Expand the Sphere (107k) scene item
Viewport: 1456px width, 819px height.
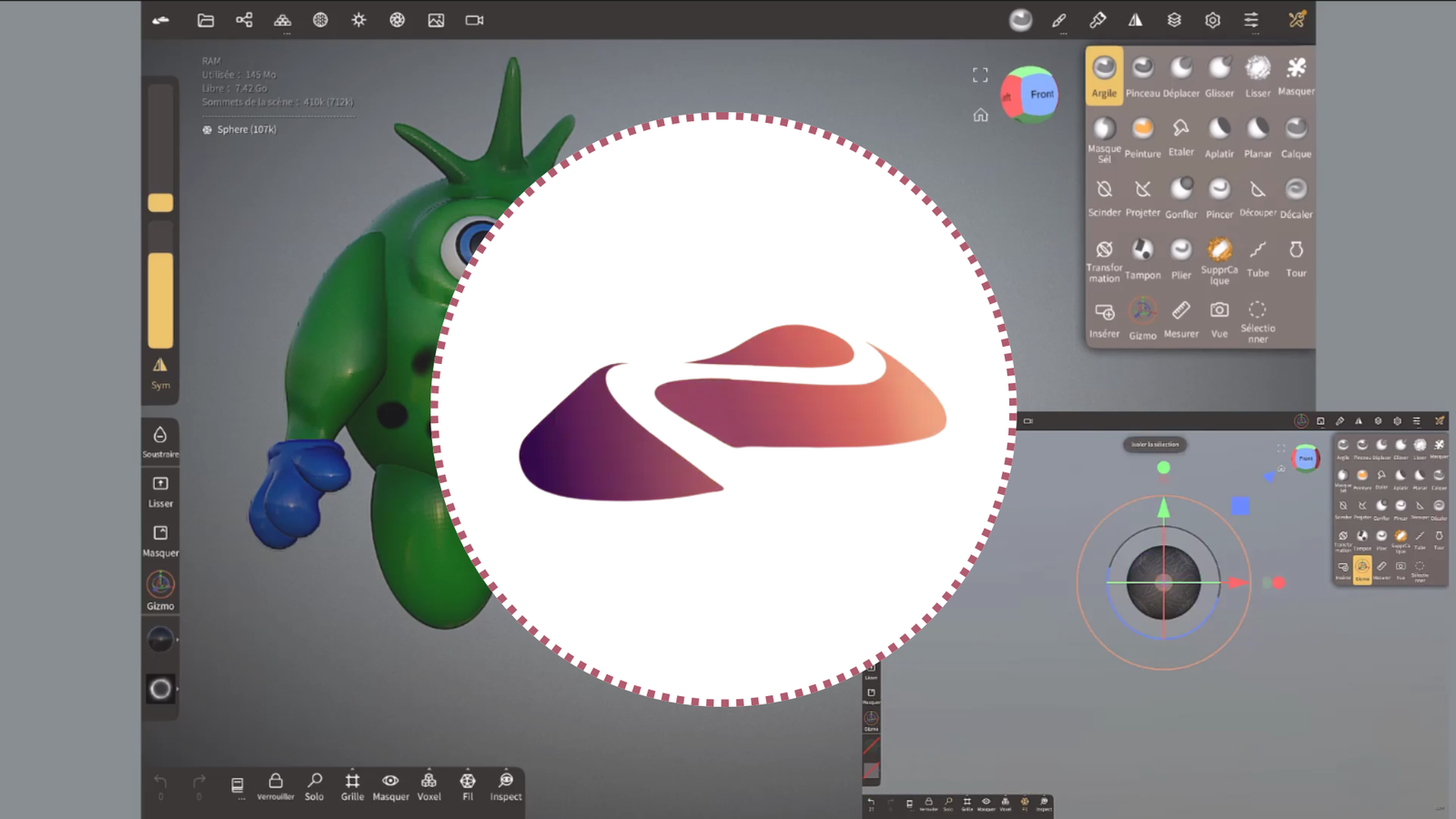[x=246, y=129]
